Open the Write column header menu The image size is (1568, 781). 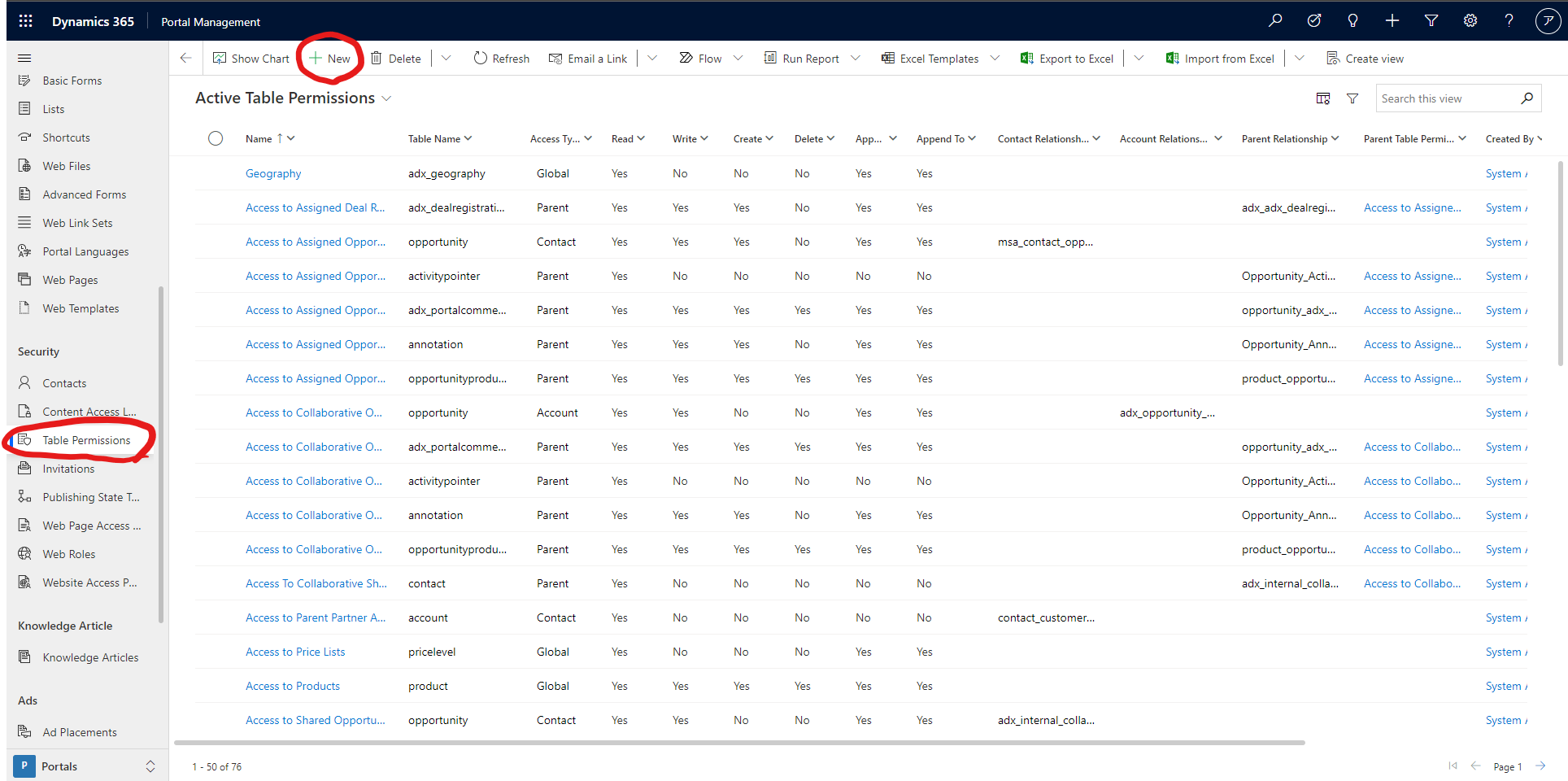tap(690, 139)
